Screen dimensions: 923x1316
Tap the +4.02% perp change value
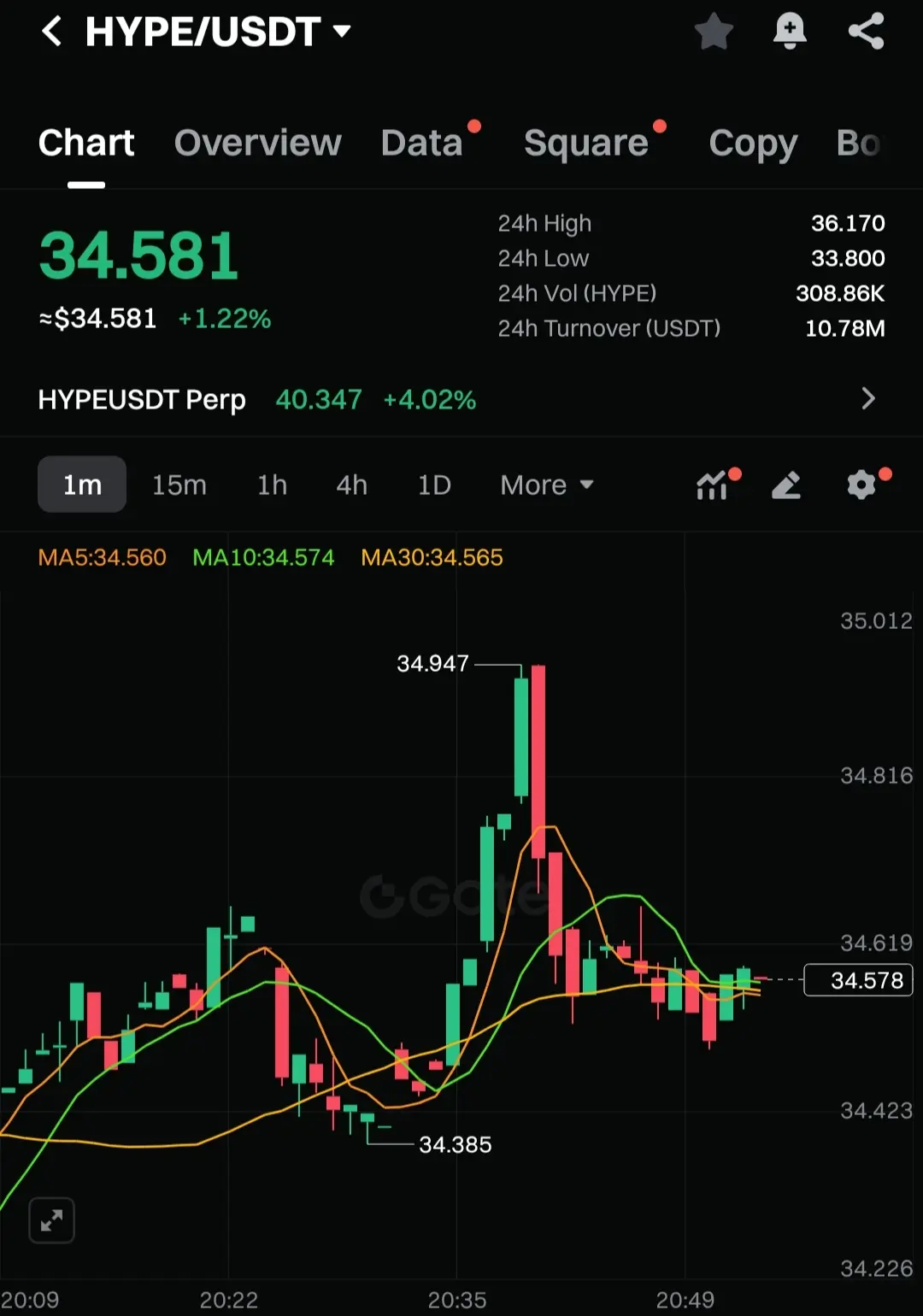(x=430, y=400)
